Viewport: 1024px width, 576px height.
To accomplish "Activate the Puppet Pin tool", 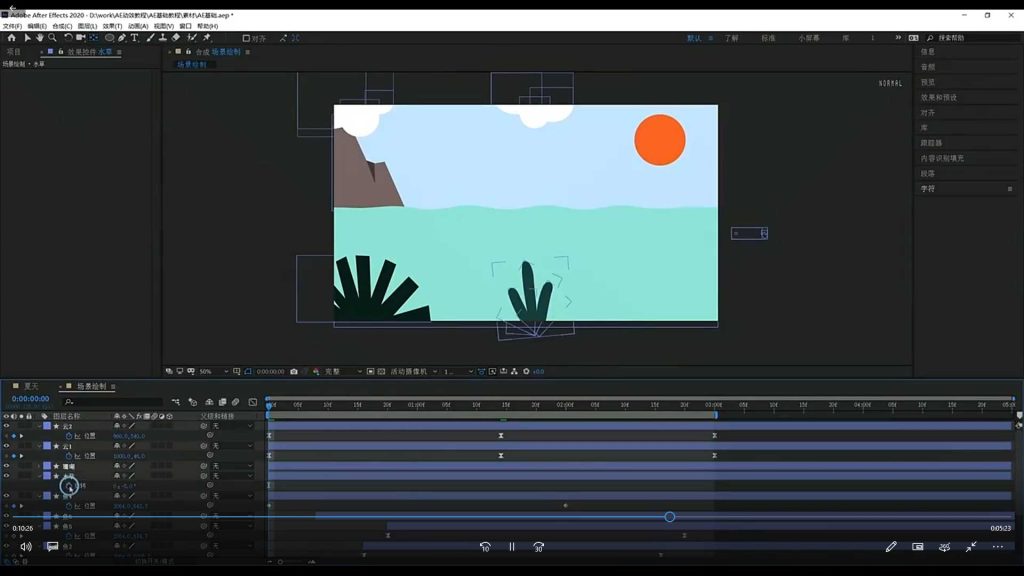I will click(x=207, y=38).
